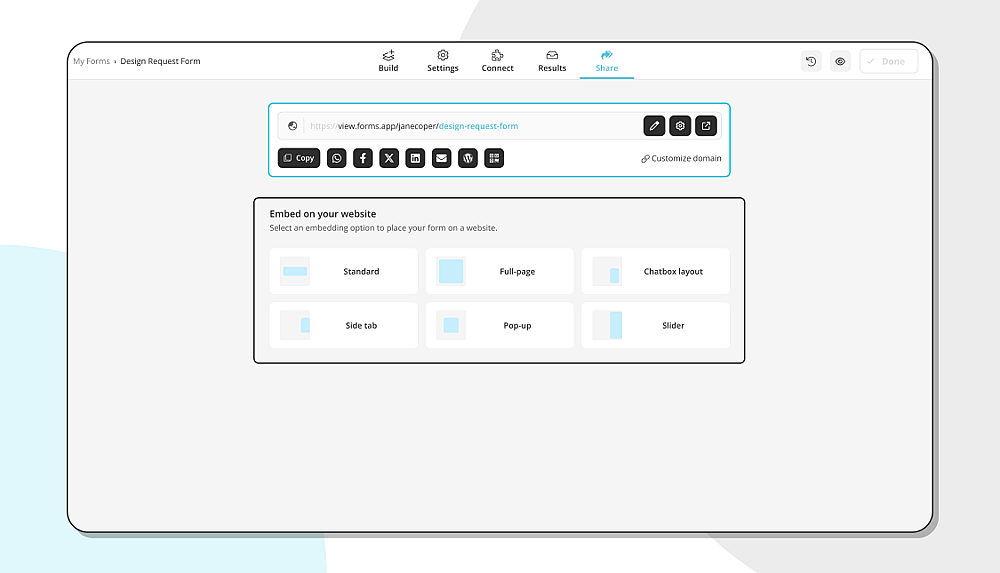1000x573 pixels.
Task: Open version history clock icon
Action: (811, 61)
